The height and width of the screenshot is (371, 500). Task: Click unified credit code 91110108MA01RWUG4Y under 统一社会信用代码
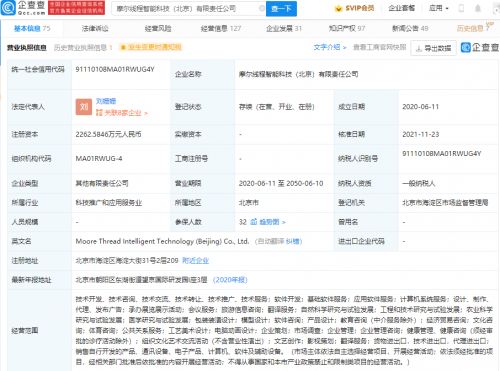coord(115,69)
